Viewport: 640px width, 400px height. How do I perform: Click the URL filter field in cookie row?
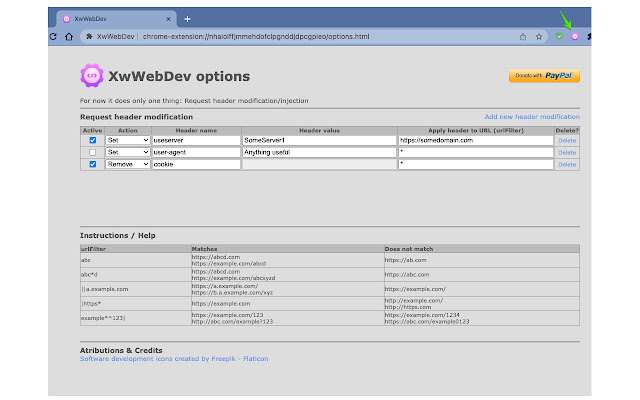(x=476, y=164)
